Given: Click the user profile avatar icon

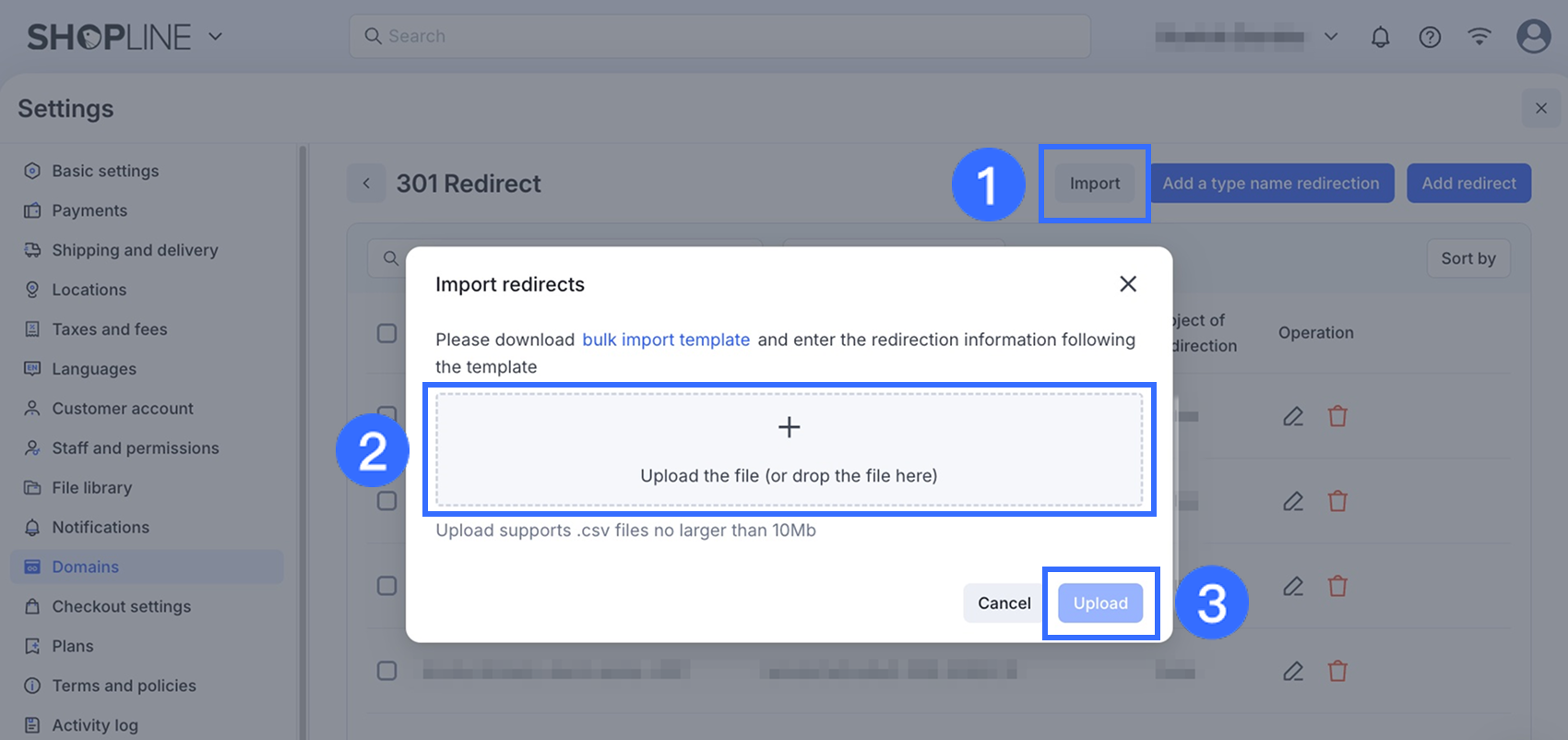Looking at the screenshot, I should (x=1533, y=37).
